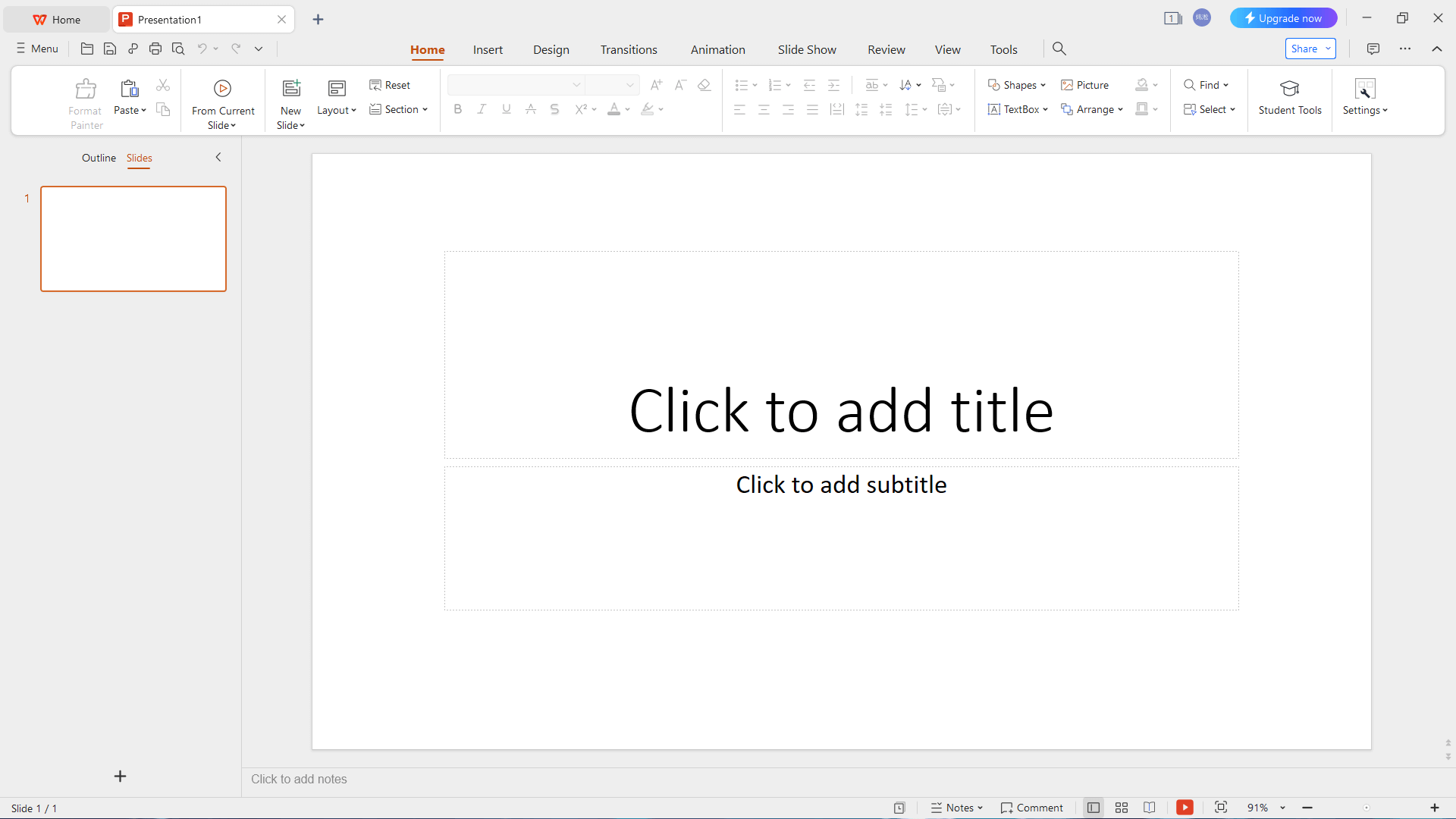Insert a Picture
Image resolution: width=1456 pixels, height=819 pixels.
pos(1085,84)
